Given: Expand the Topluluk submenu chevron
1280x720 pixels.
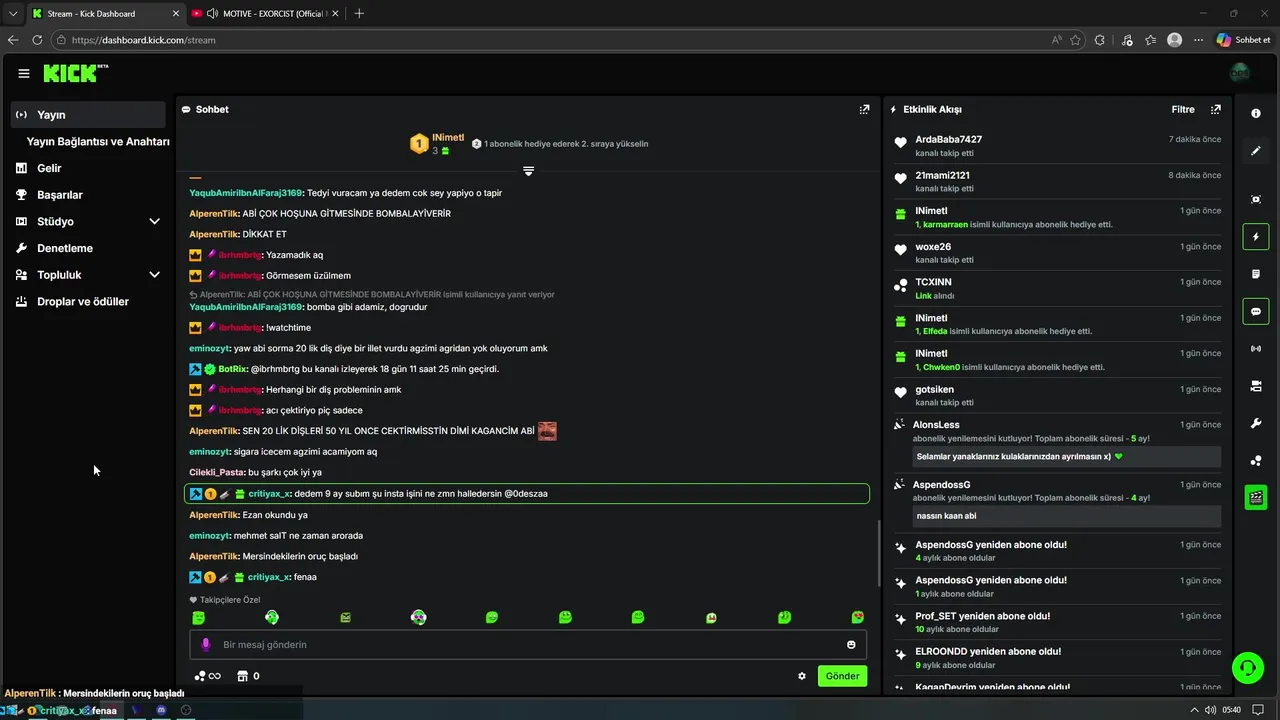Looking at the screenshot, I should tap(154, 274).
